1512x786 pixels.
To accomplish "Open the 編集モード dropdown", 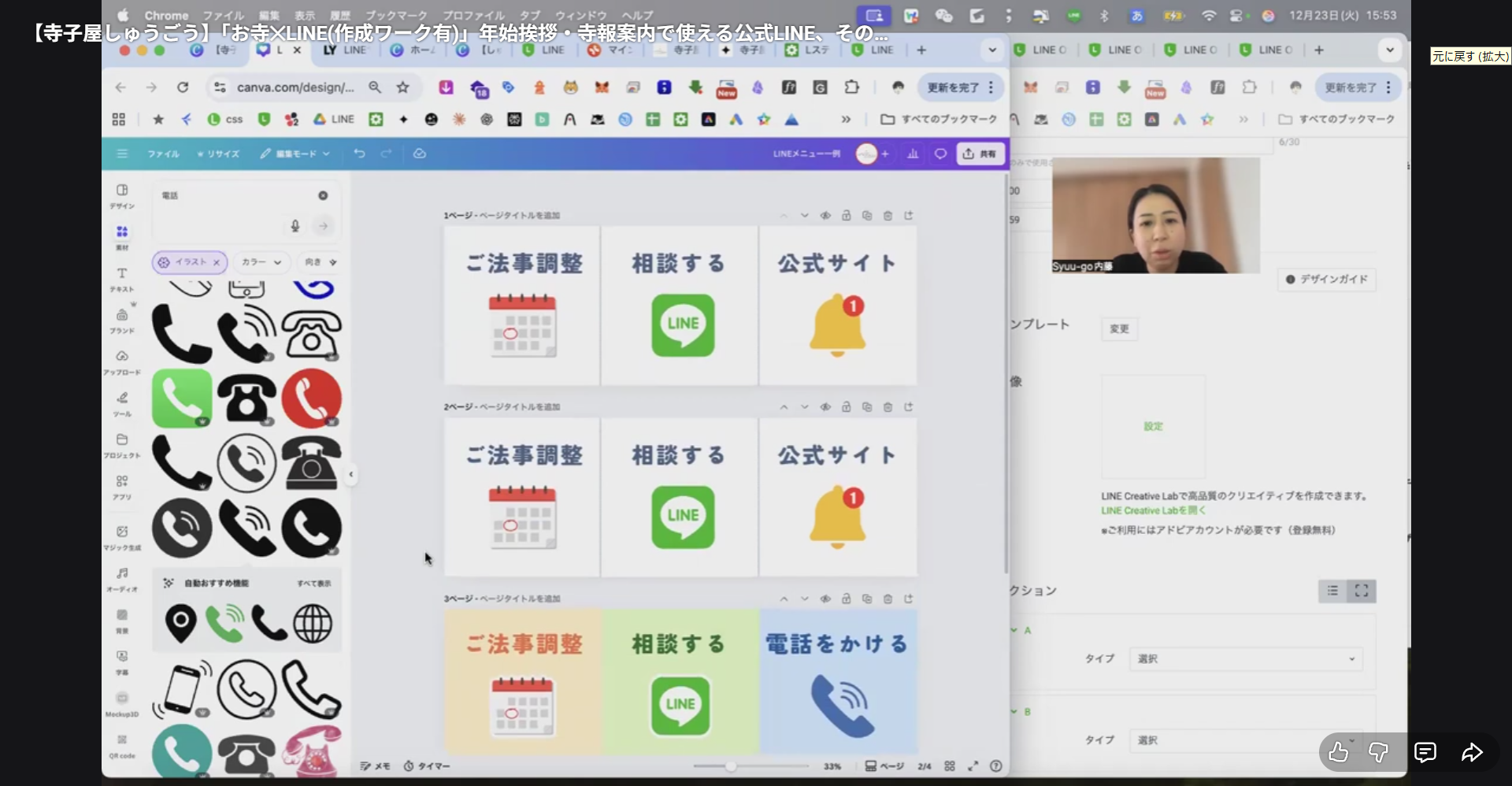I will pos(295,154).
